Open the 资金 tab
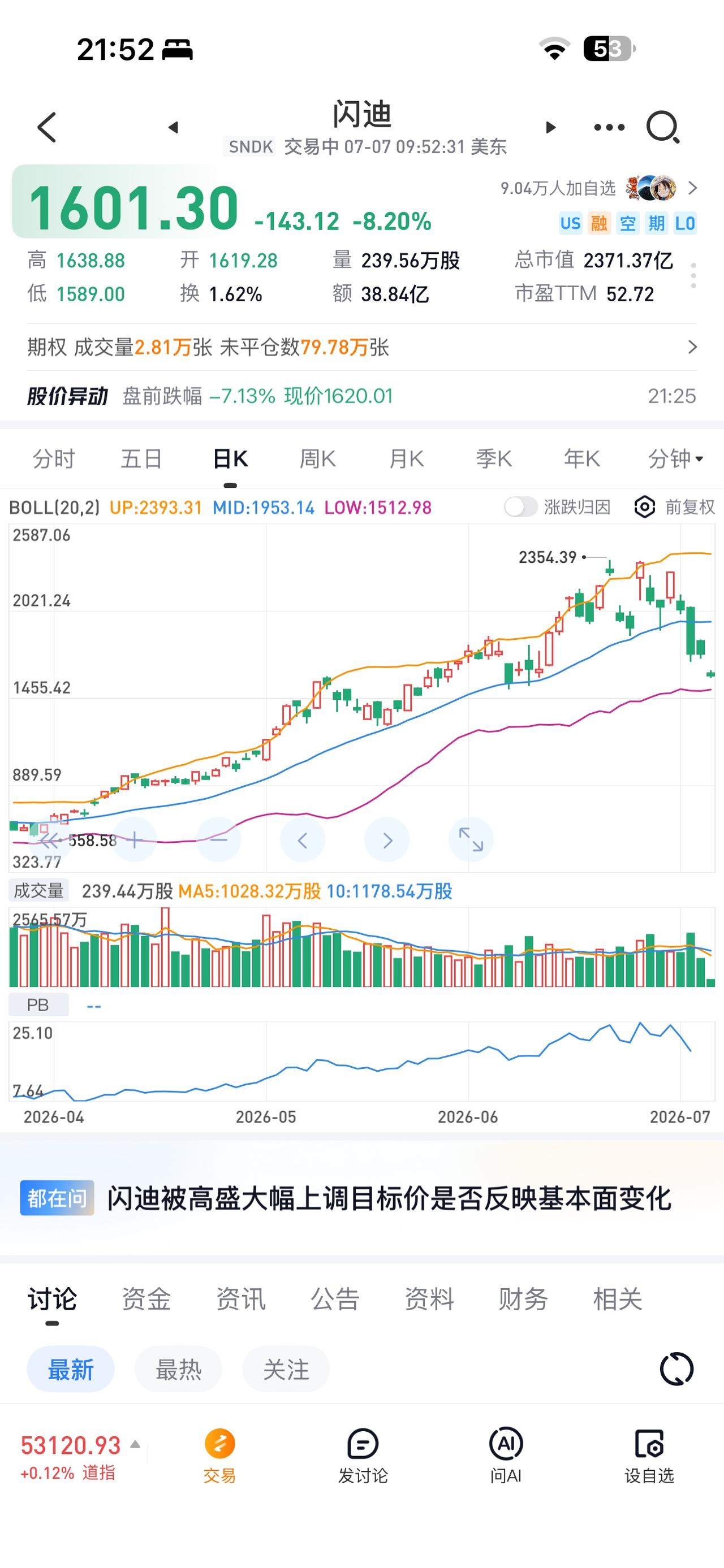Image resolution: width=724 pixels, height=1568 pixels. tap(146, 1299)
